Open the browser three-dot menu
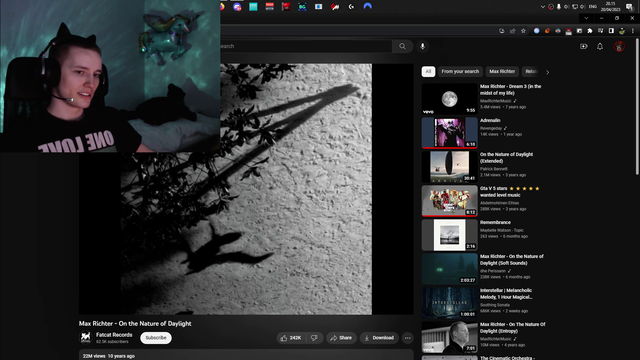This screenshot has width=640, height=360. pyautogui.click(x=633, y=31)
